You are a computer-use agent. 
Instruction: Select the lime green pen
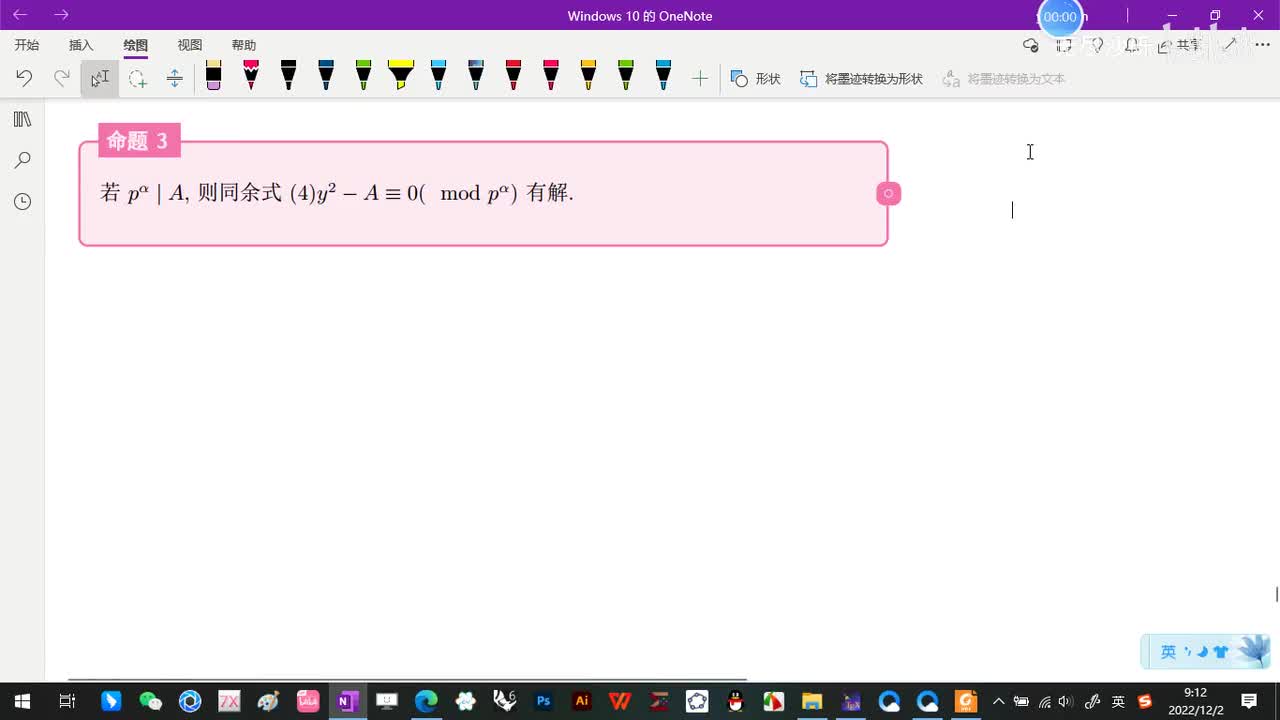point(626,76)
